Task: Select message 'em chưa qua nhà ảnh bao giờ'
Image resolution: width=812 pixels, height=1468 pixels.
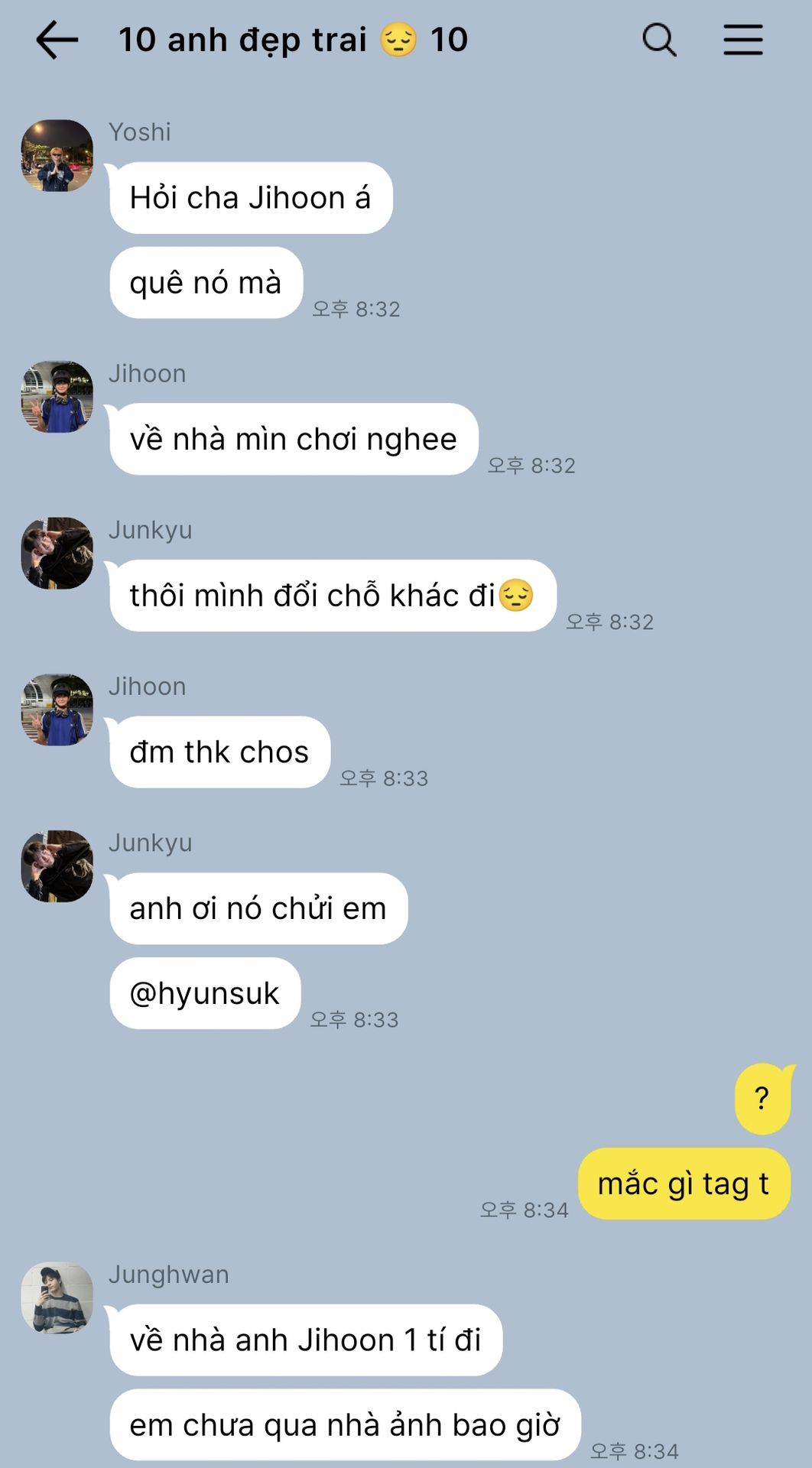Action: point(345,1425)
